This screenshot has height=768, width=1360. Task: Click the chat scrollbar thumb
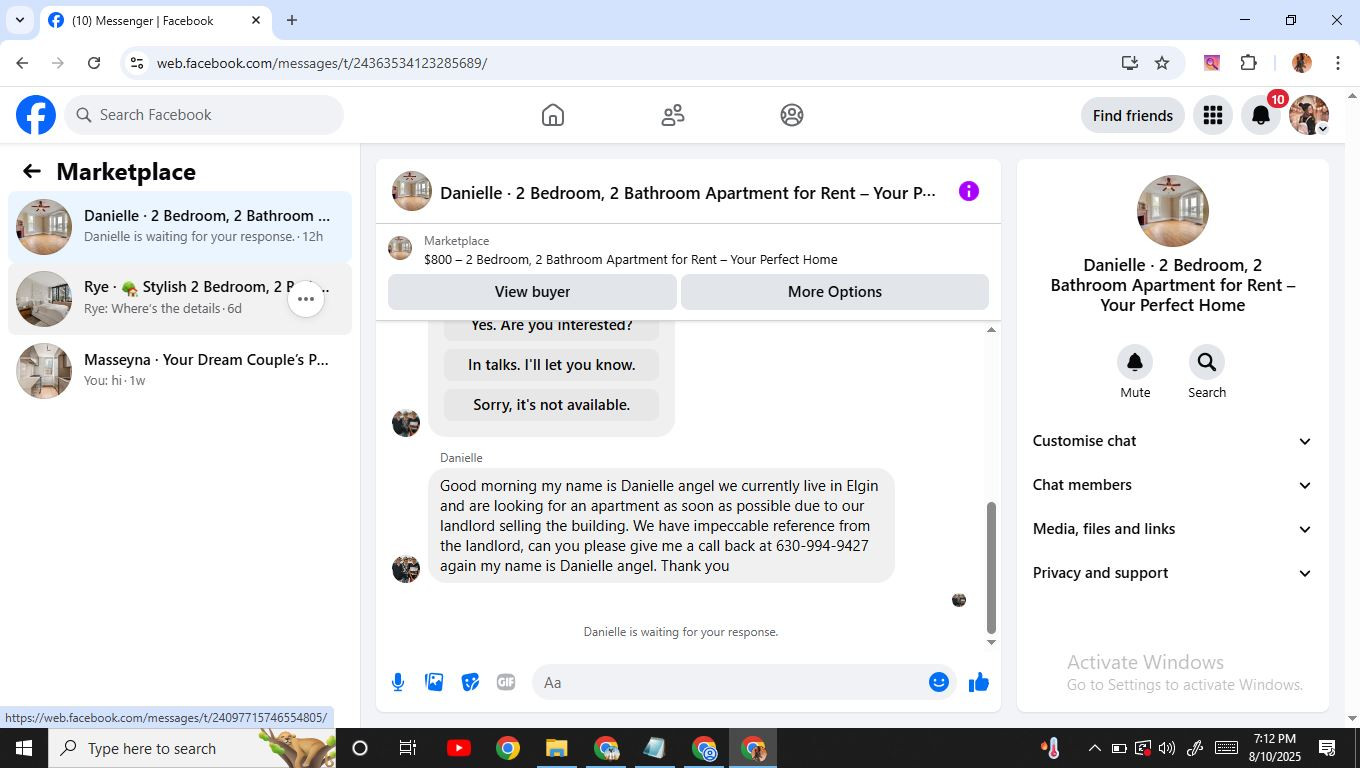(992, 567)
